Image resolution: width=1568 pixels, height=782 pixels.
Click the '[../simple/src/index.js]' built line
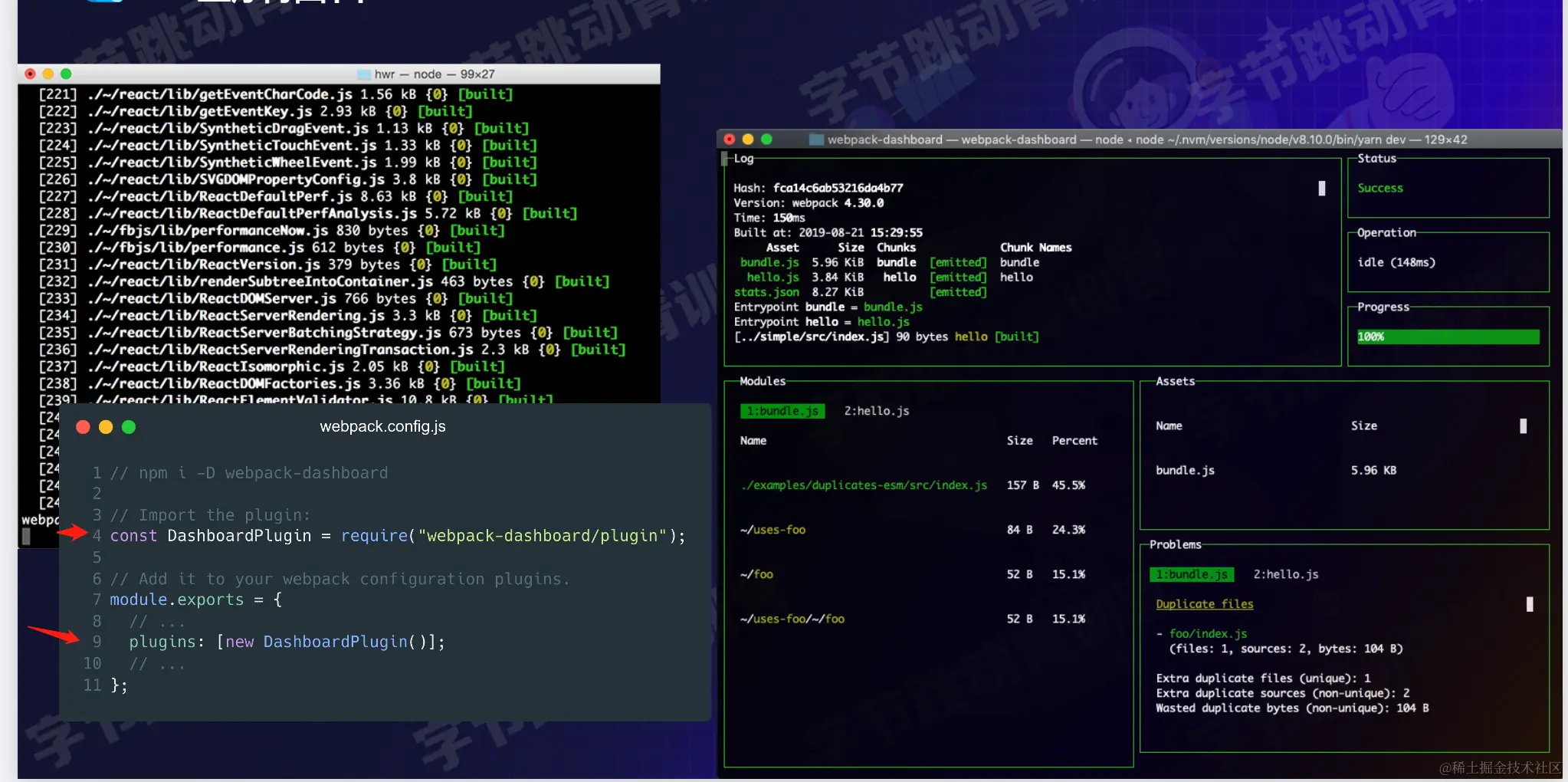tap(887, 337)
